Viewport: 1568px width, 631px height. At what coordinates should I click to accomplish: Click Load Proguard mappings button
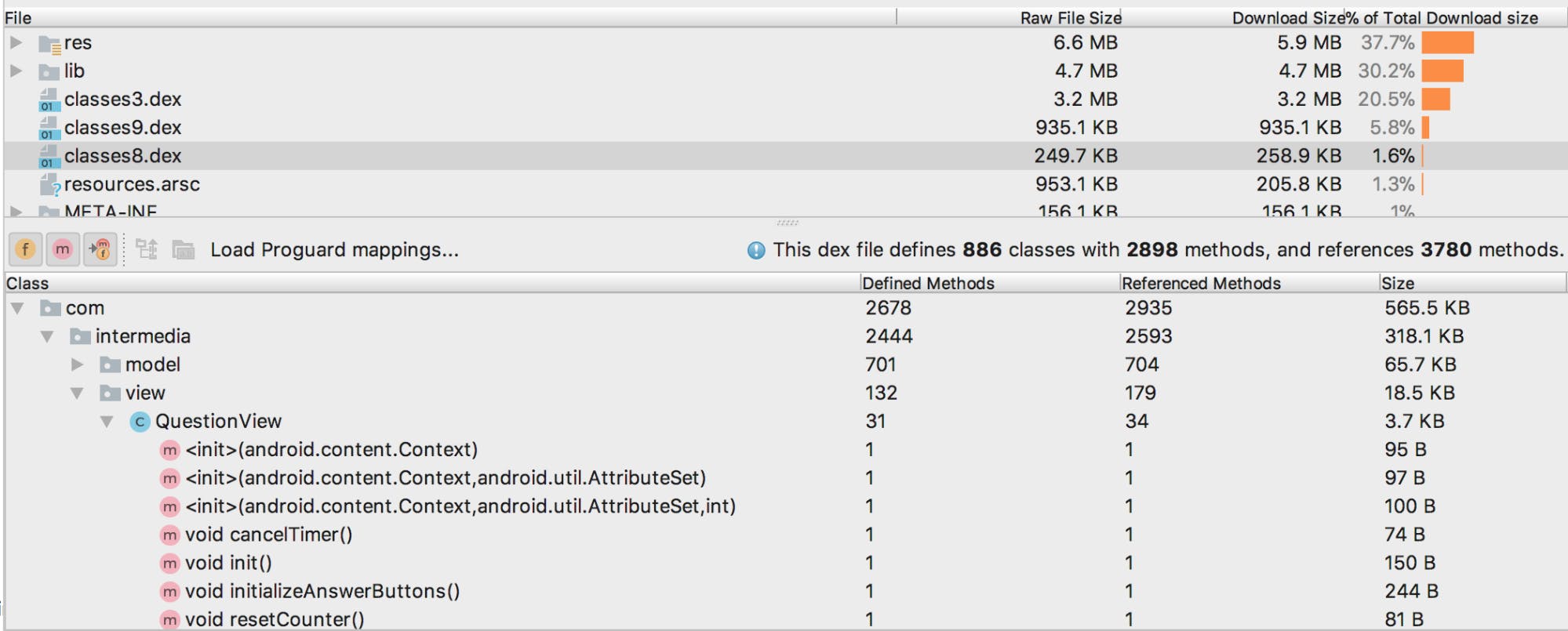[334, 249]
